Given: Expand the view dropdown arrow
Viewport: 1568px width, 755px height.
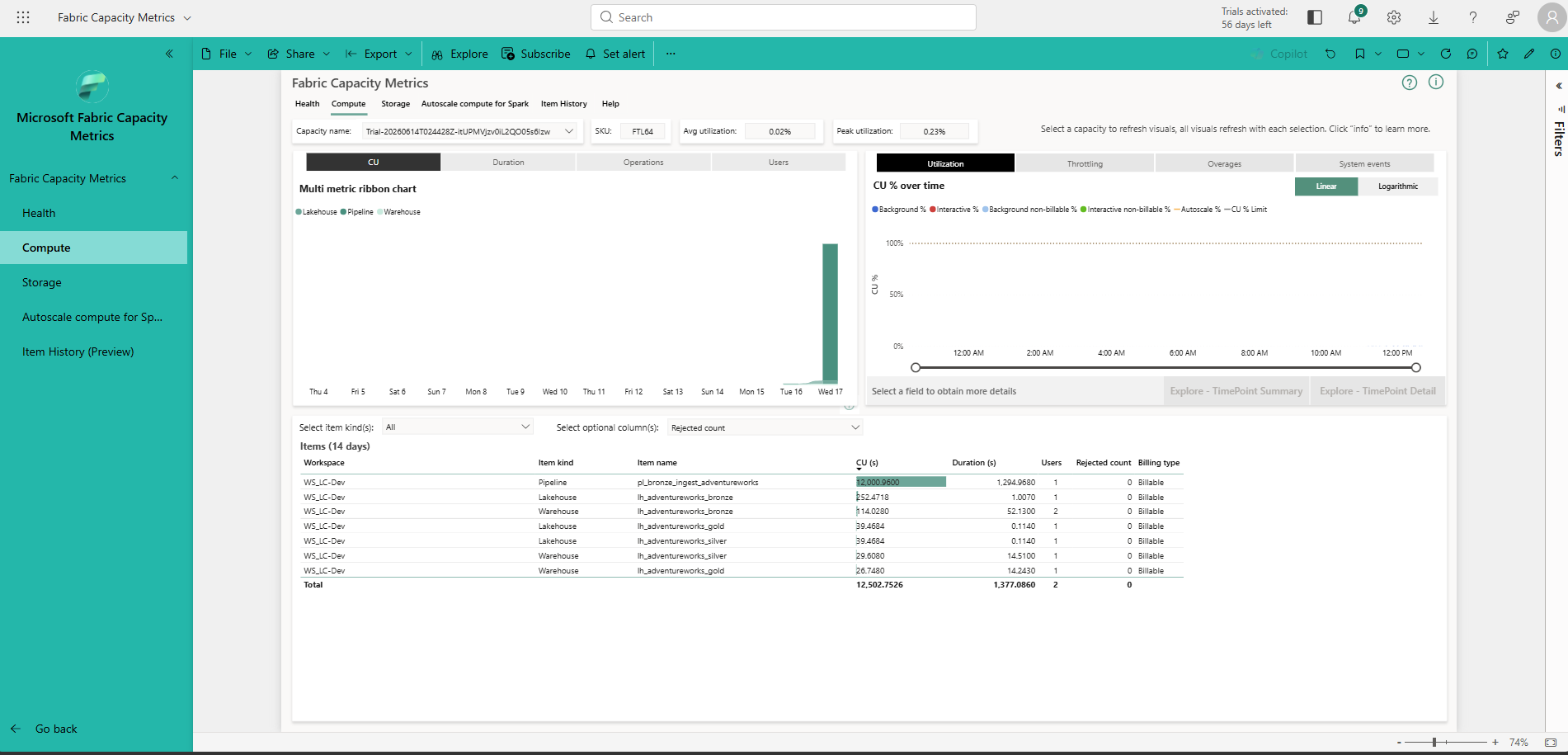Looking at the screenshot, I should click(1421, 54).
